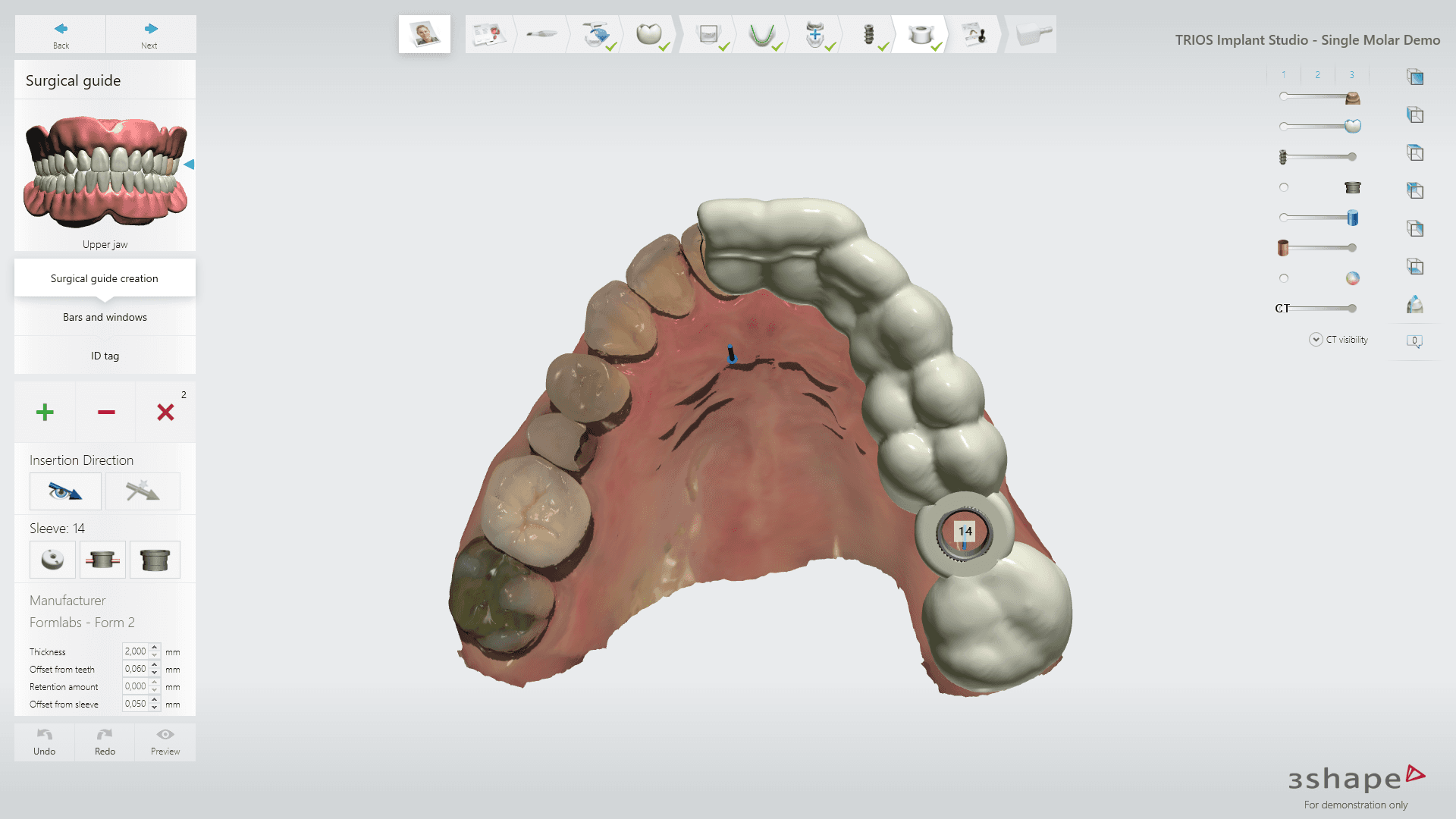Screen dimensions: 1456x819
Task: Select the ring-shaped sleeve type icon
Action: coord(52,560)
